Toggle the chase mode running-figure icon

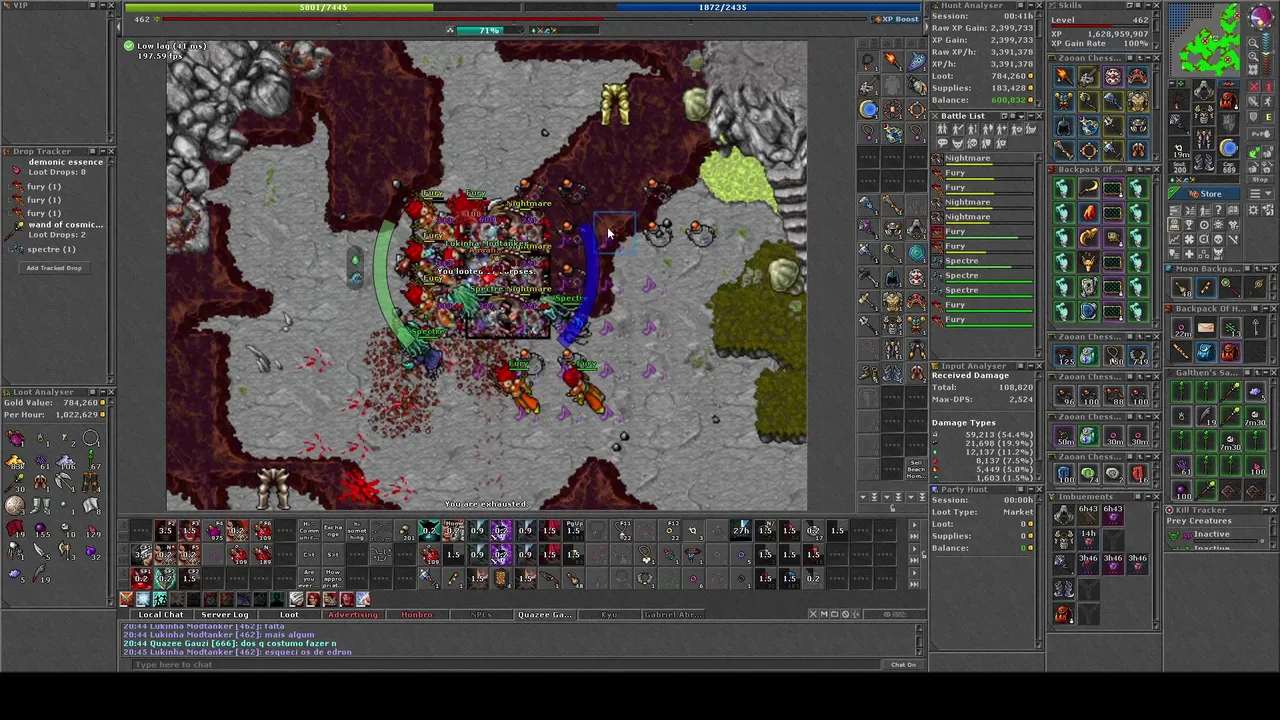[x=1268, y=102]
